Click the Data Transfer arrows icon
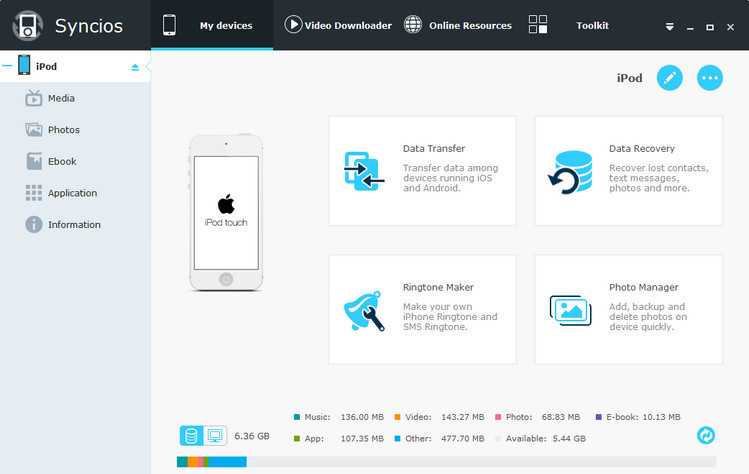The width and height of the screenshot is (749, 474). coord(364,171)
